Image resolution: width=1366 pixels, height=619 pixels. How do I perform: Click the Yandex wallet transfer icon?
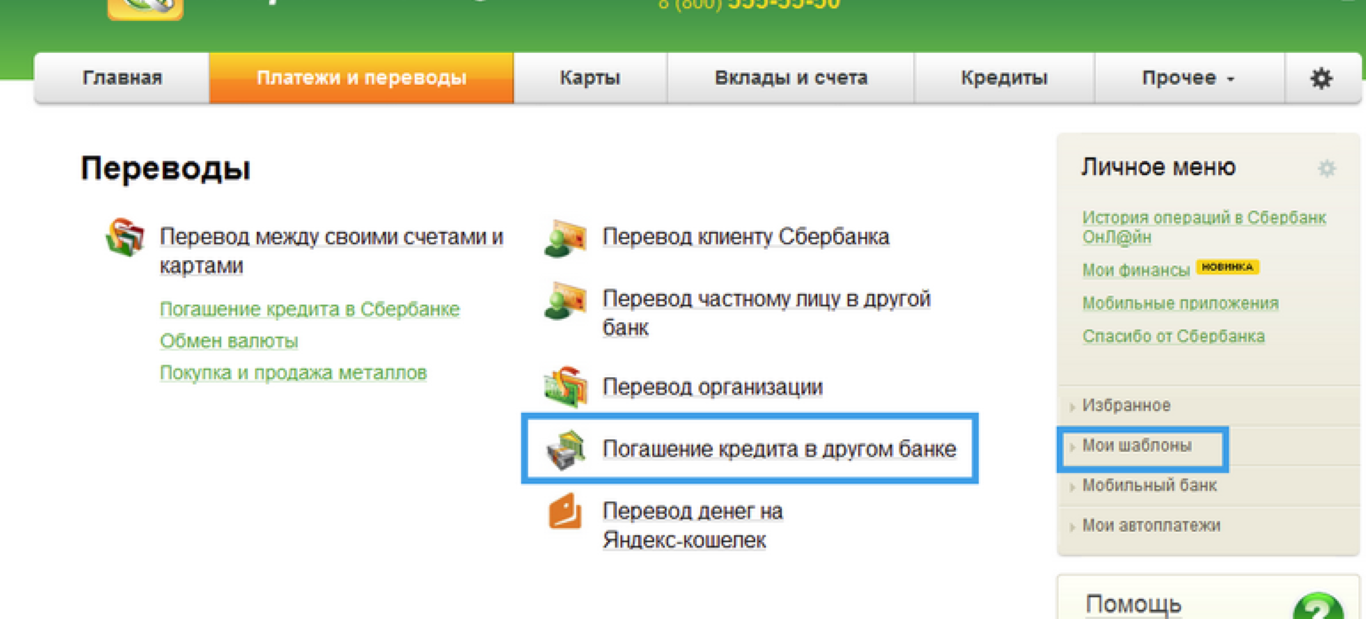click(x=565, y=512)
